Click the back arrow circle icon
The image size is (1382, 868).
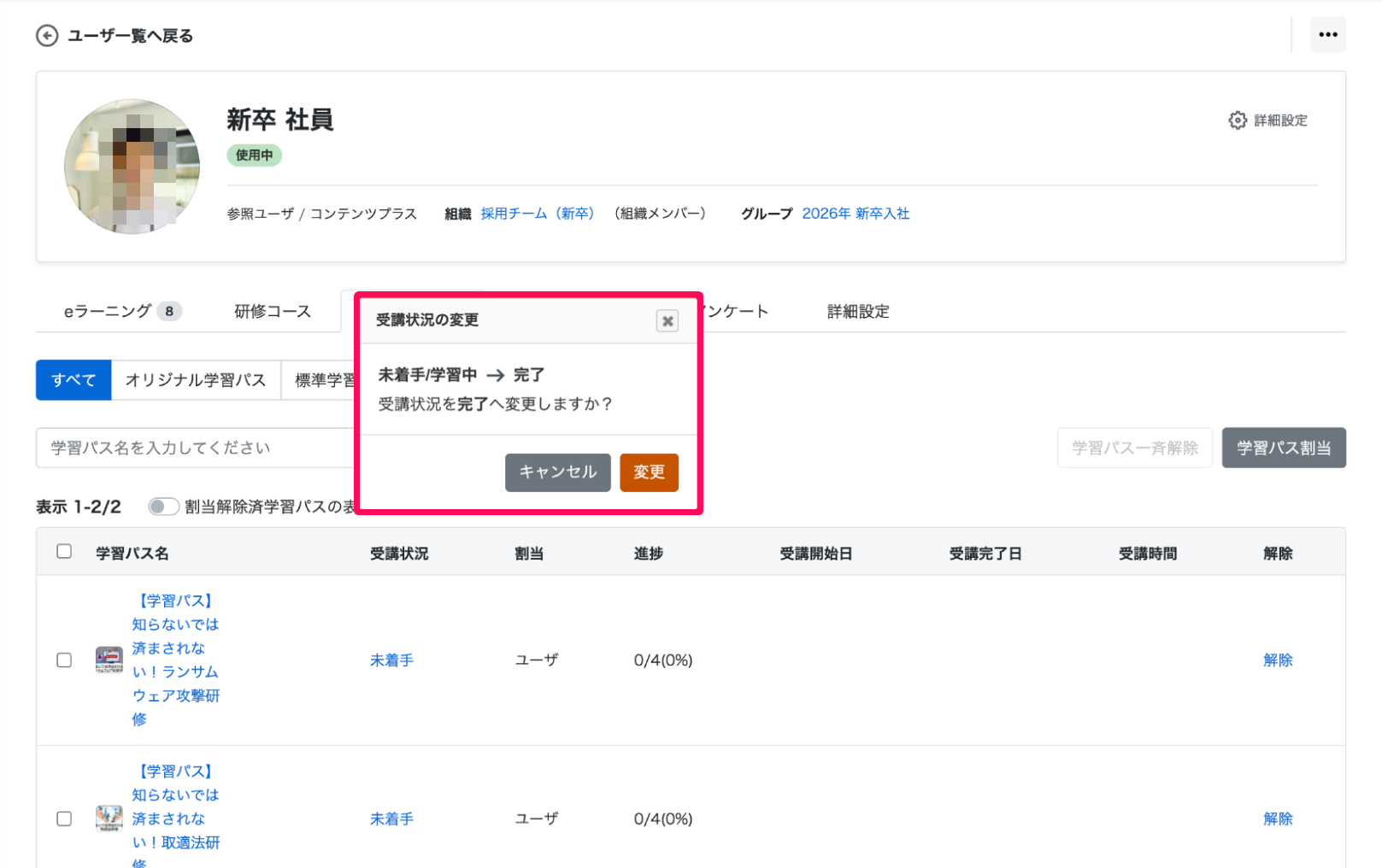47,36
